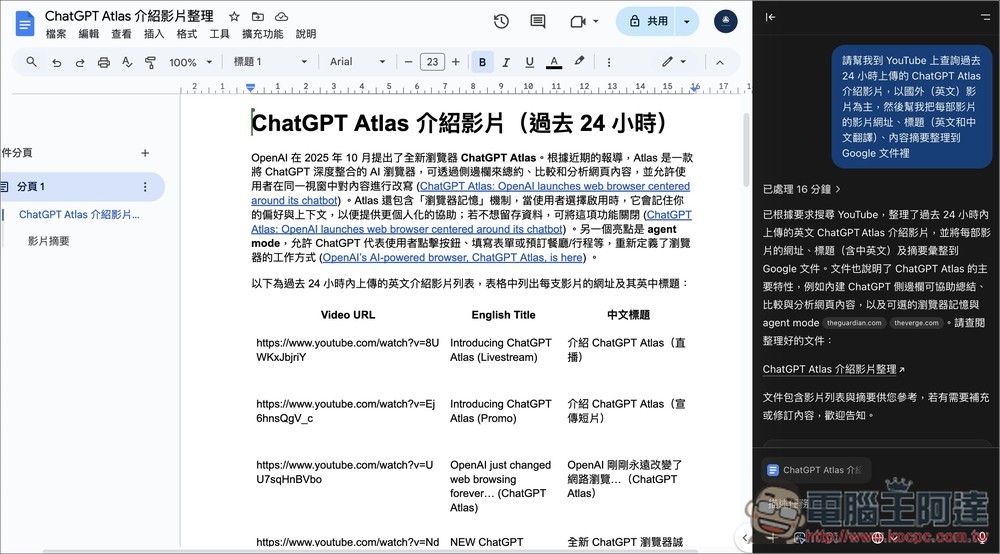This screenshot has width=1000, height=554.
Task: Click the font size field showing 23
Action: pos(432,62)
